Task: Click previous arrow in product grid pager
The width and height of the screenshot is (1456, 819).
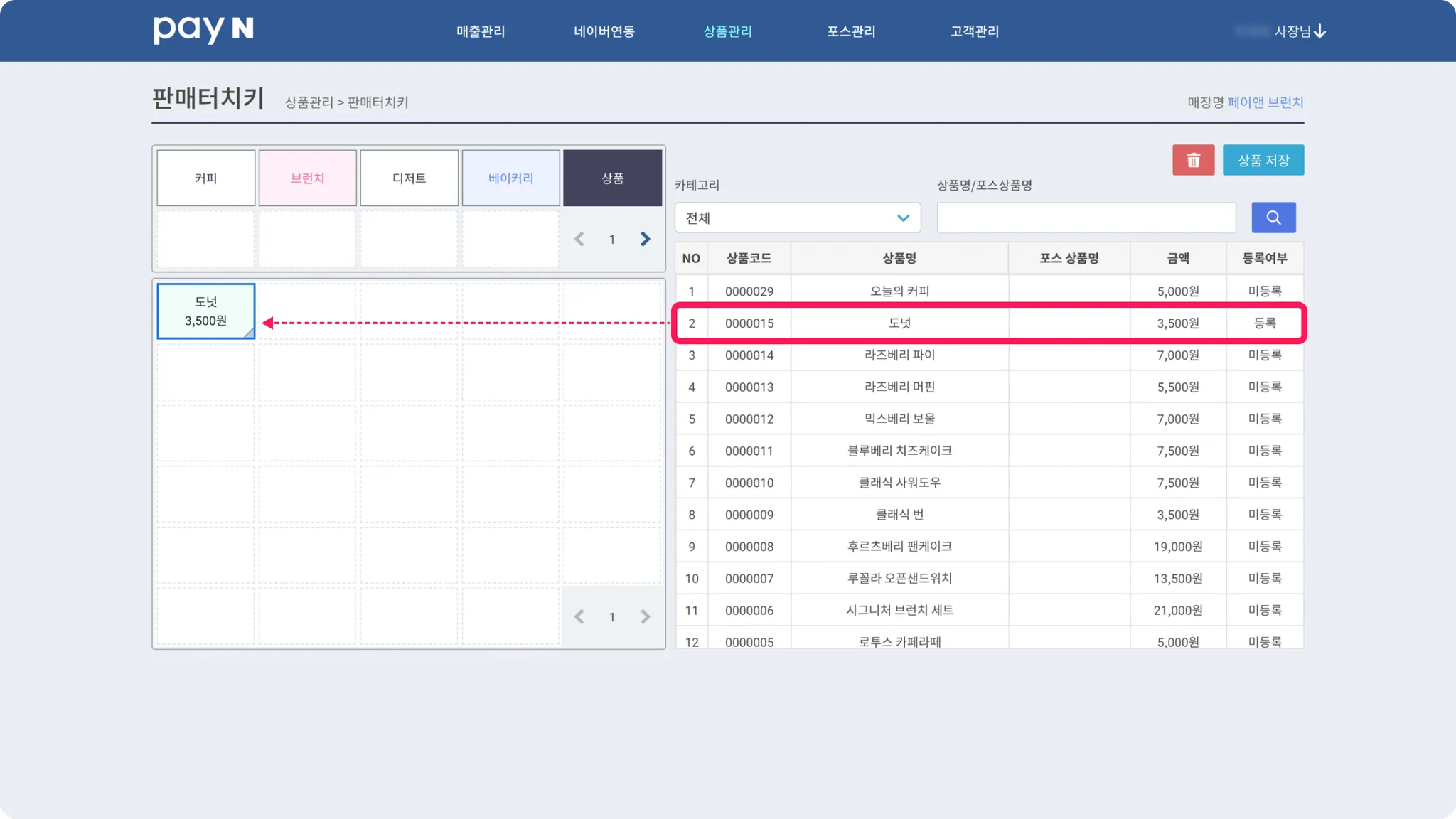Action: tap(579, 616)
